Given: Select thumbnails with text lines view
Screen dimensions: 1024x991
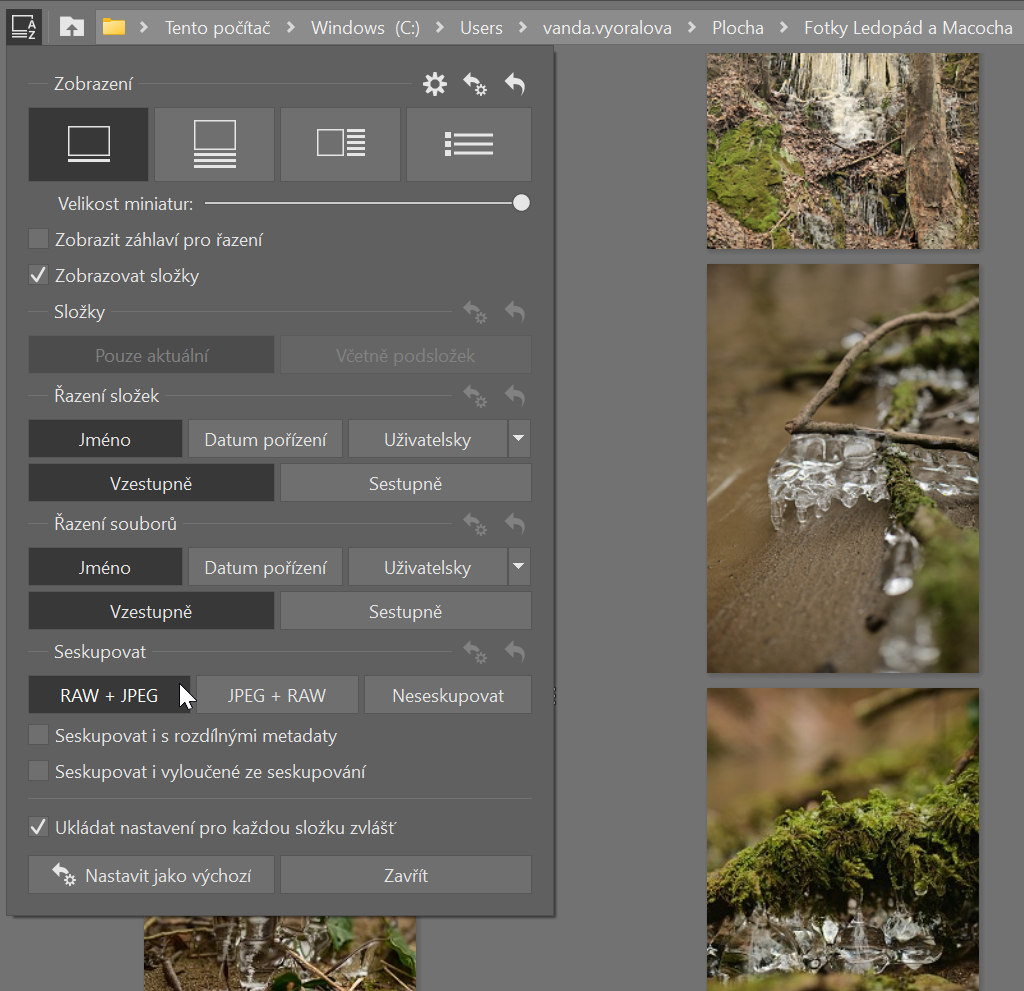Looking at the screenshot, I should [x=215, y=144].
